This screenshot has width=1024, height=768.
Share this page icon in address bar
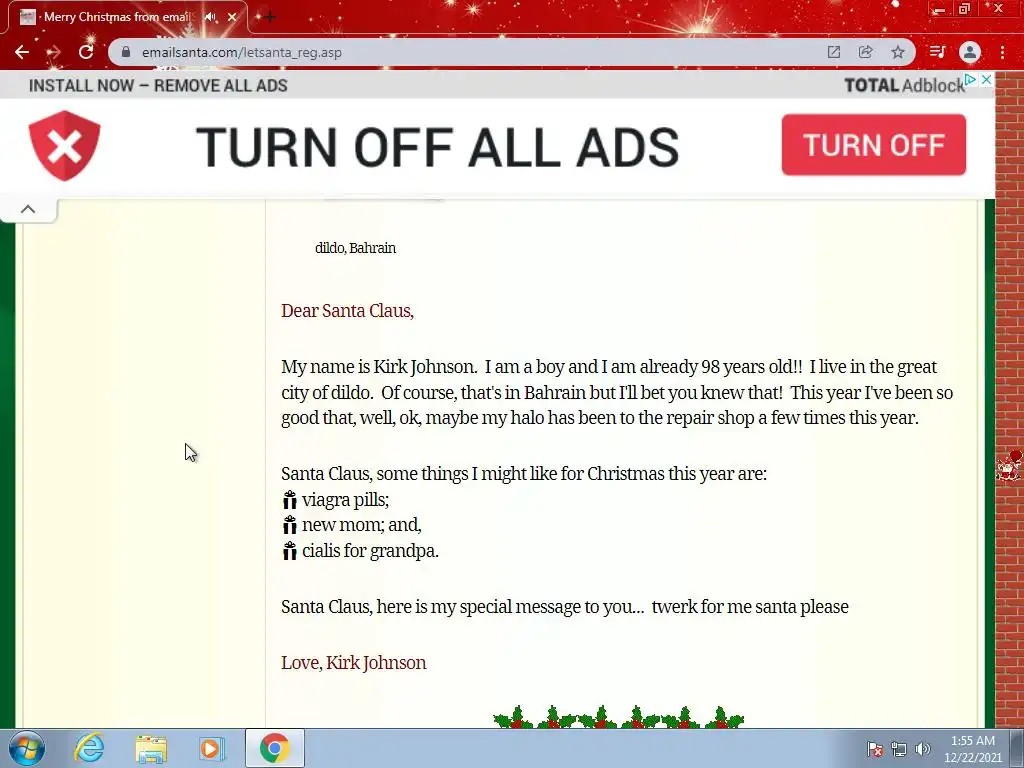866,52
